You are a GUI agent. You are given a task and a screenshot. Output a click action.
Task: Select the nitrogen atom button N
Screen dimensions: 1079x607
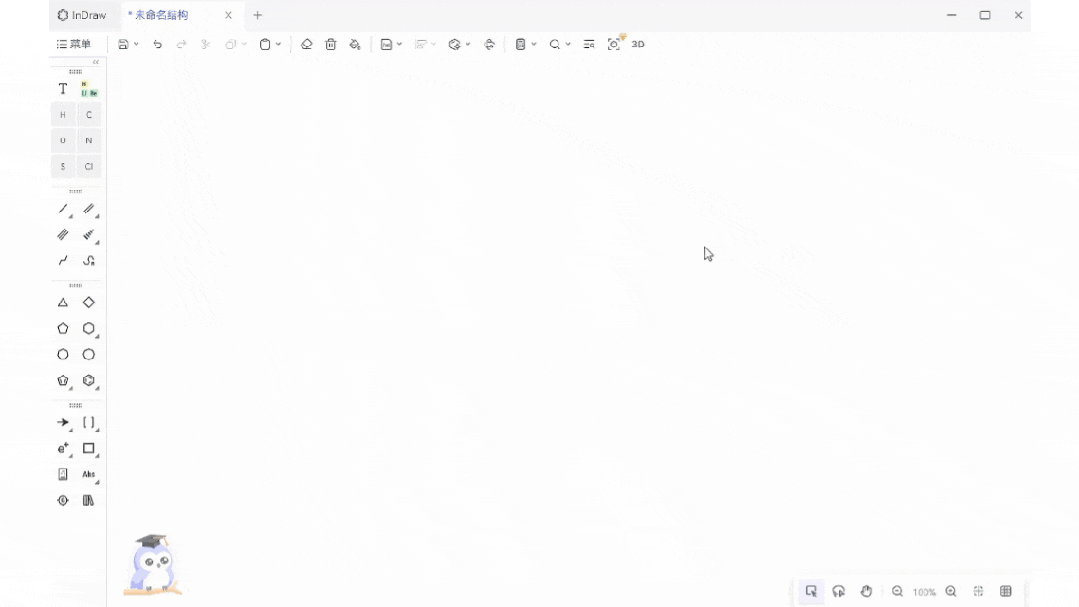pos(89,140)
